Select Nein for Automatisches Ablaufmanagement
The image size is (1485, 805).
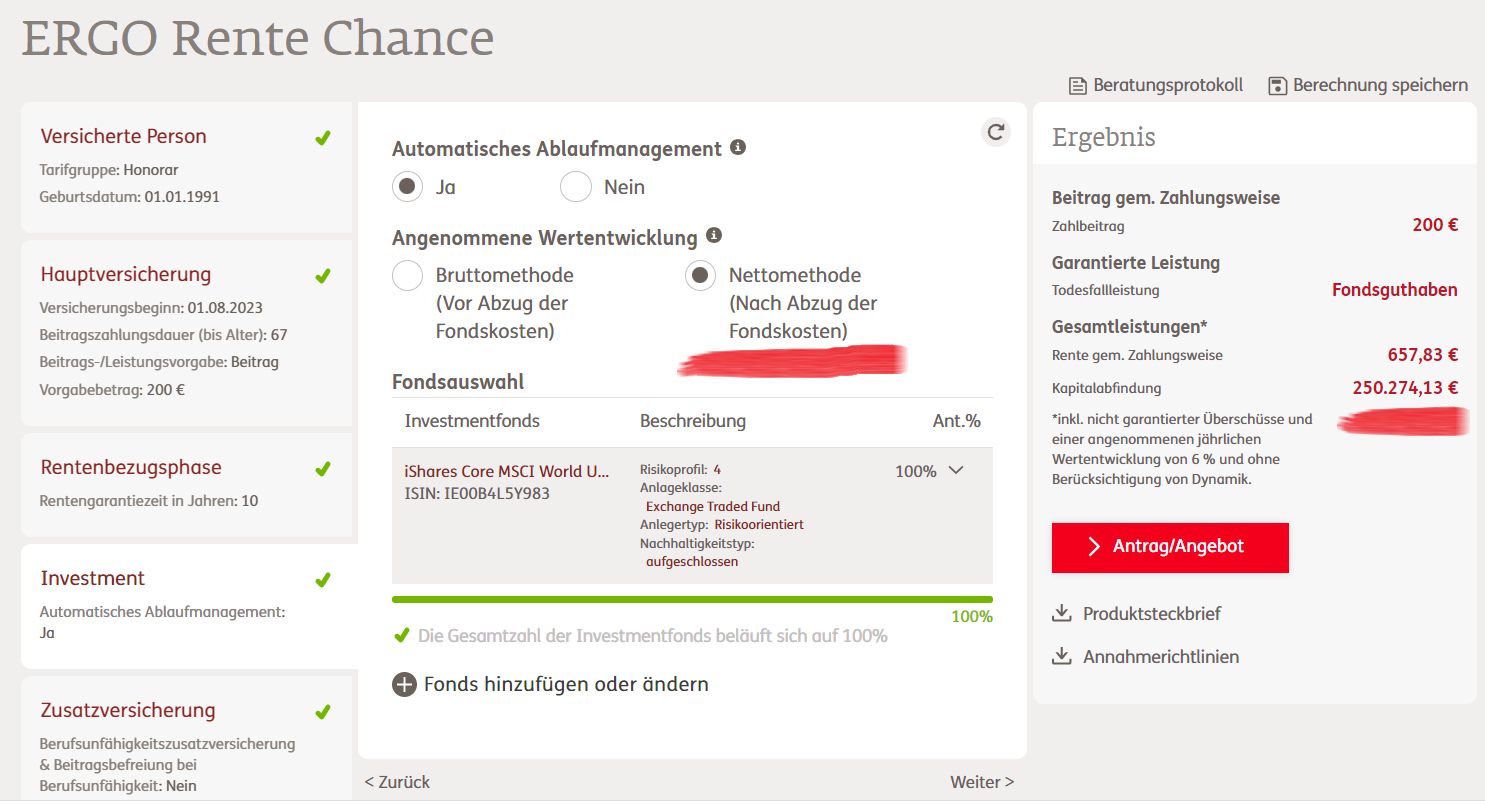coord(576,187)
